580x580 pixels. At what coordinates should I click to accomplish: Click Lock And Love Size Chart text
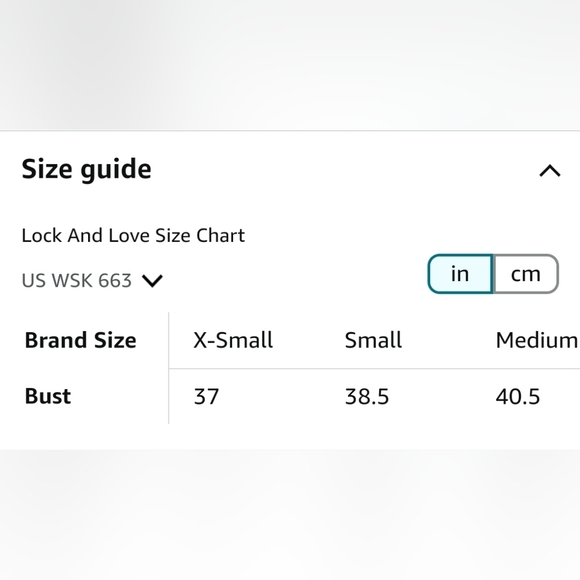click(133, 236)
